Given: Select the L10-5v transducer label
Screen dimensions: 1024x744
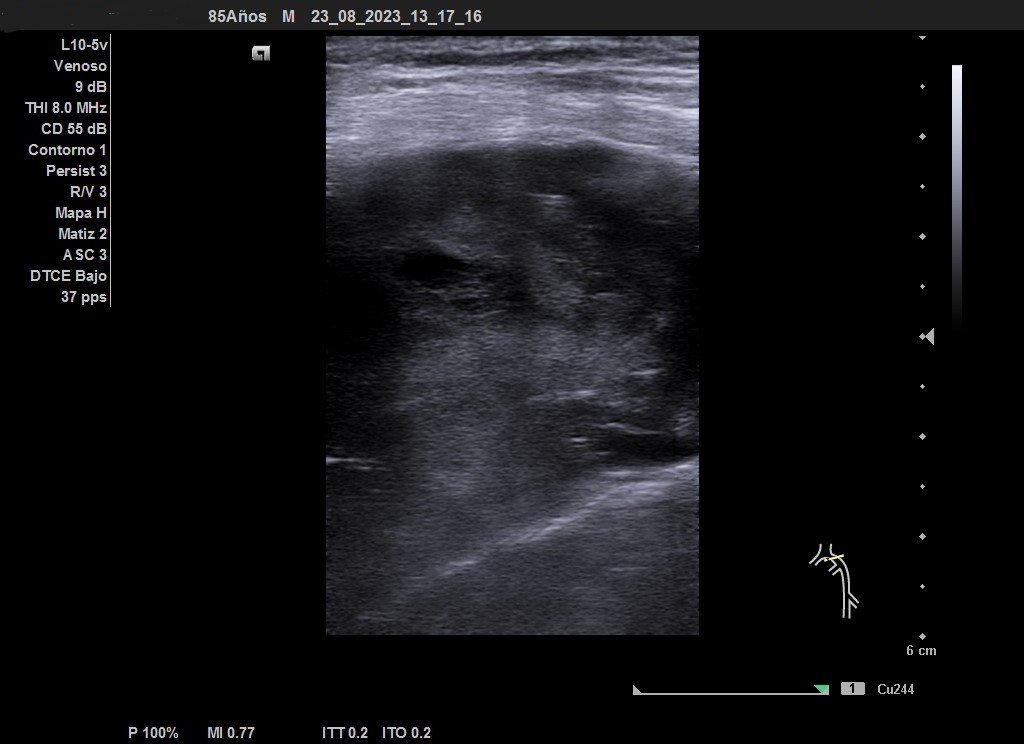Looking at the screenshot, I should [x=84, y=45].
